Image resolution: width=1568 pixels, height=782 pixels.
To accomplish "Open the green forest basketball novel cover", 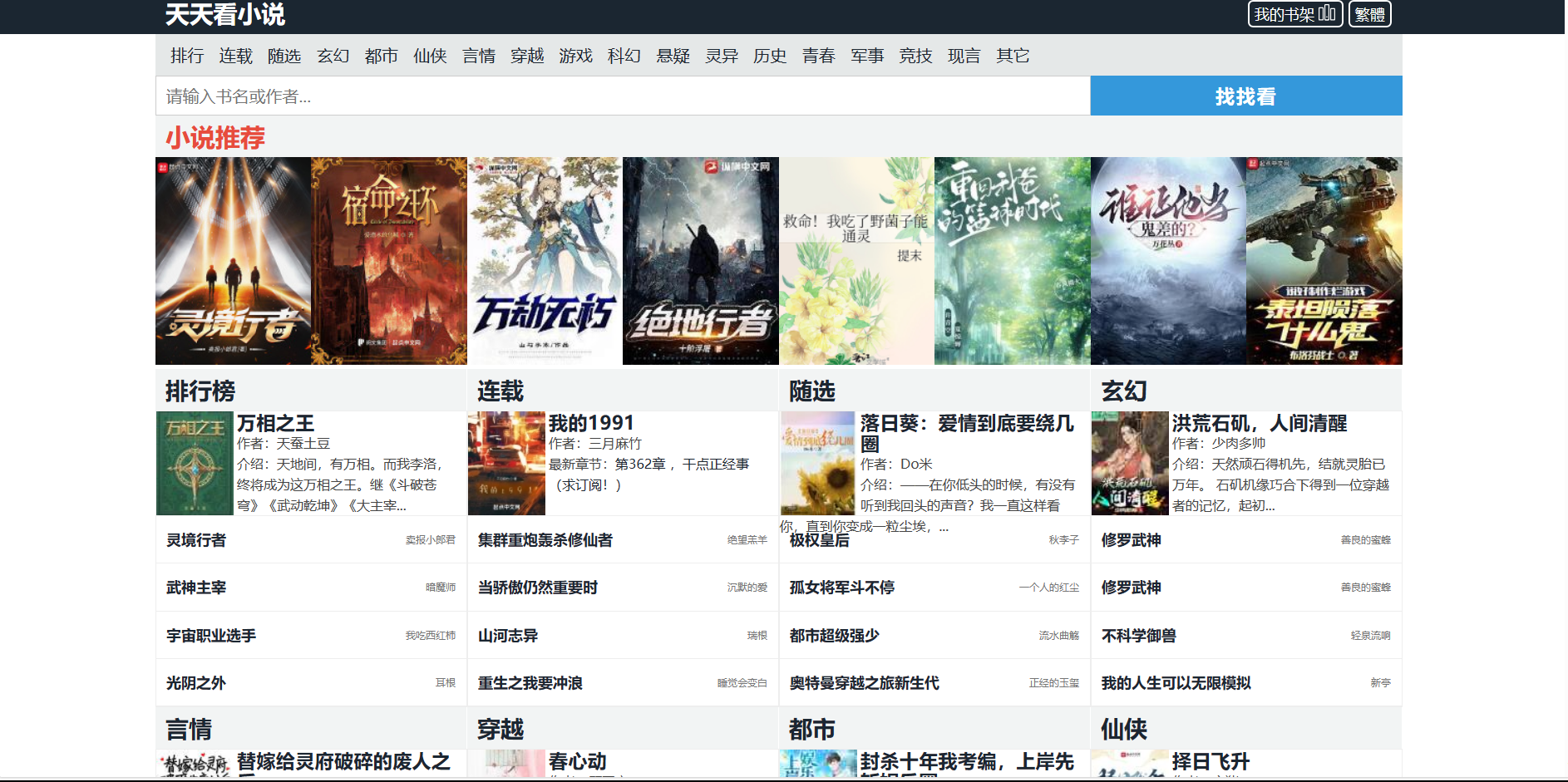I will (x=1013, y=261).
